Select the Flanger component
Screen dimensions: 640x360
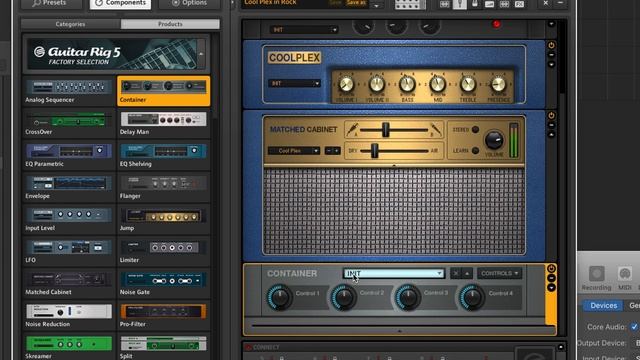click(x=163, y=187)
